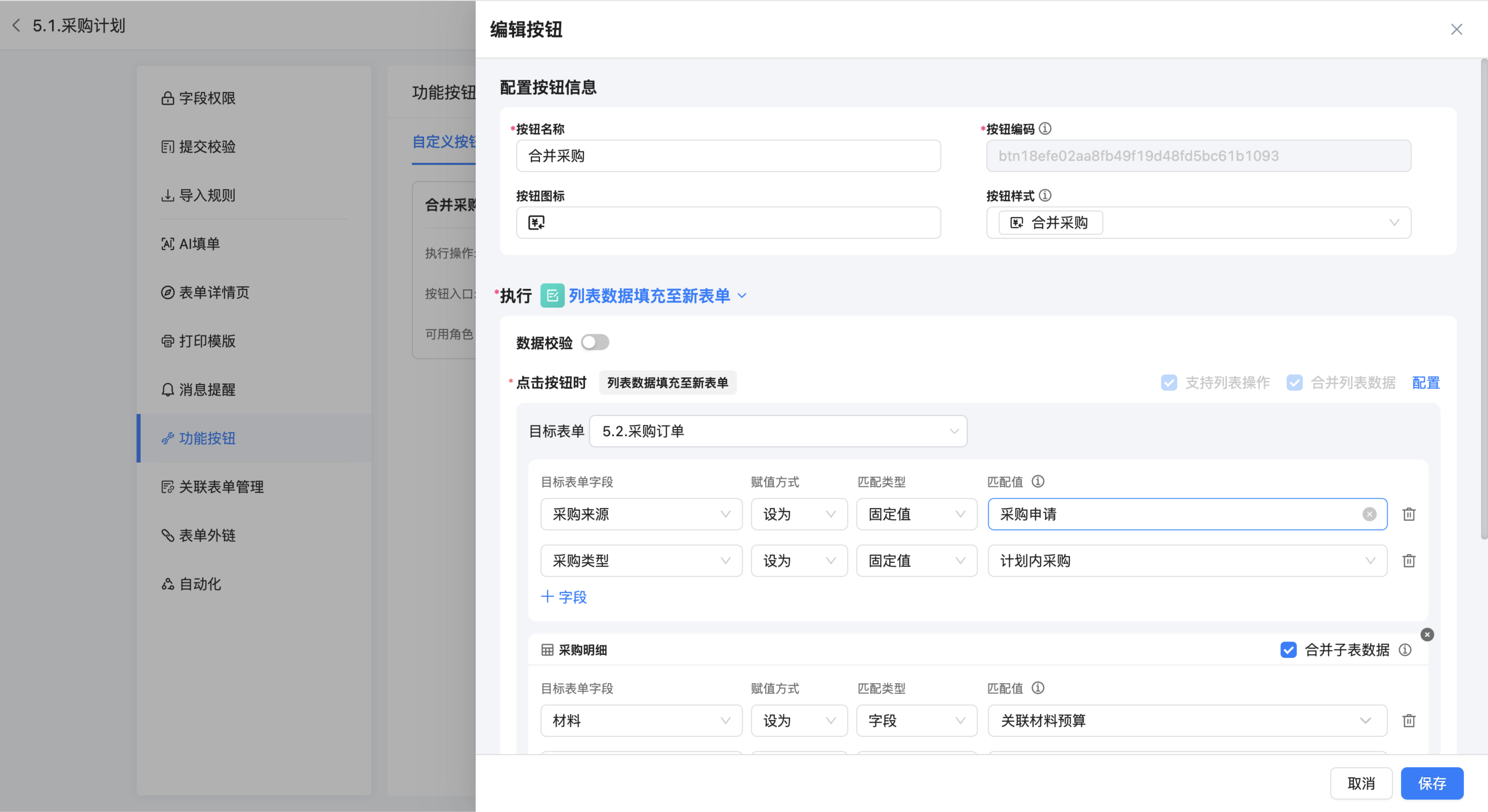The width and height of the screenshot is (1488, 812).
Task: Open 自动化 in sidebar menu
Action: (200, 584)
